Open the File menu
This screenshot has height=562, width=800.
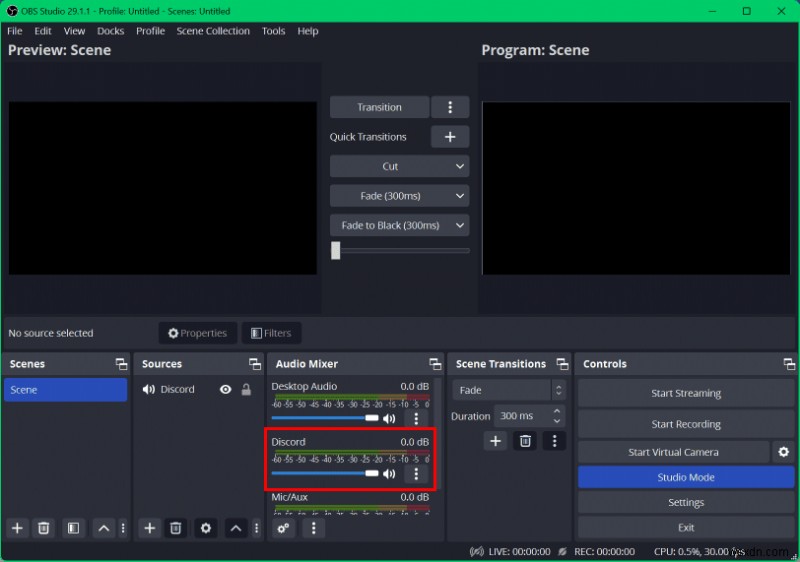[x=15, y=31]
